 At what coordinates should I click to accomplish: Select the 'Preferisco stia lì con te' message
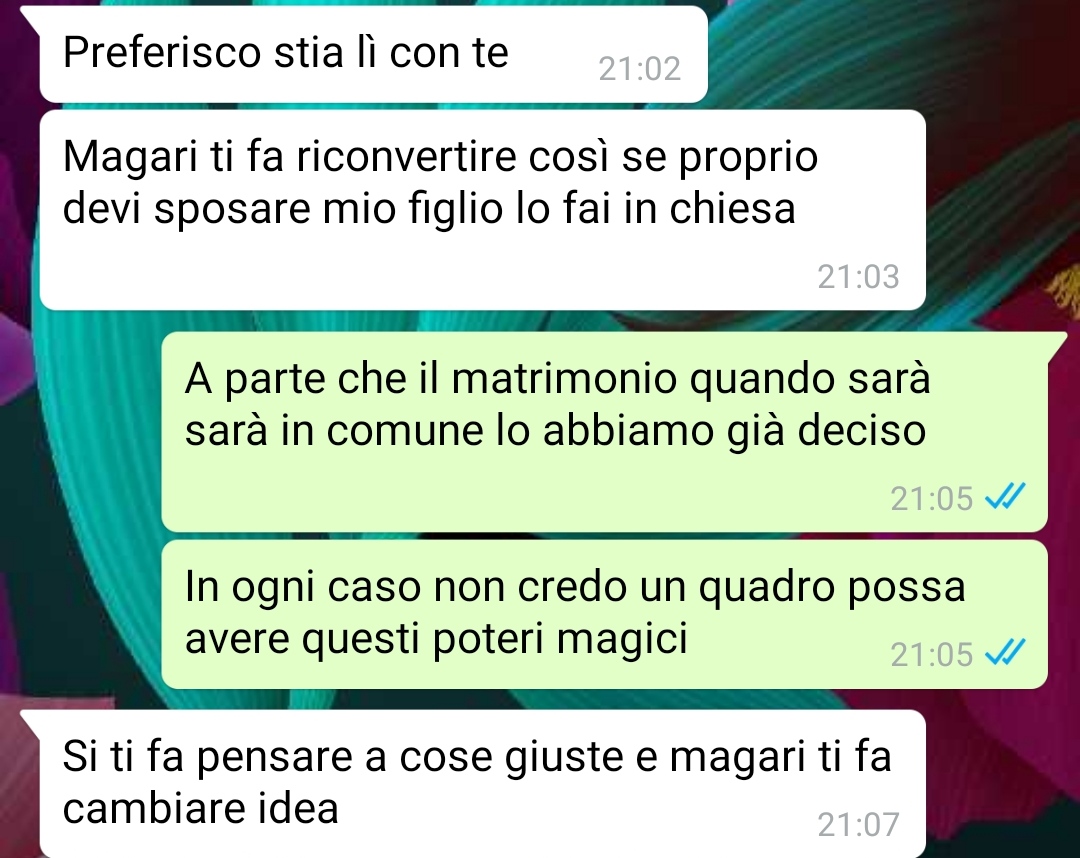click(373, 54)
